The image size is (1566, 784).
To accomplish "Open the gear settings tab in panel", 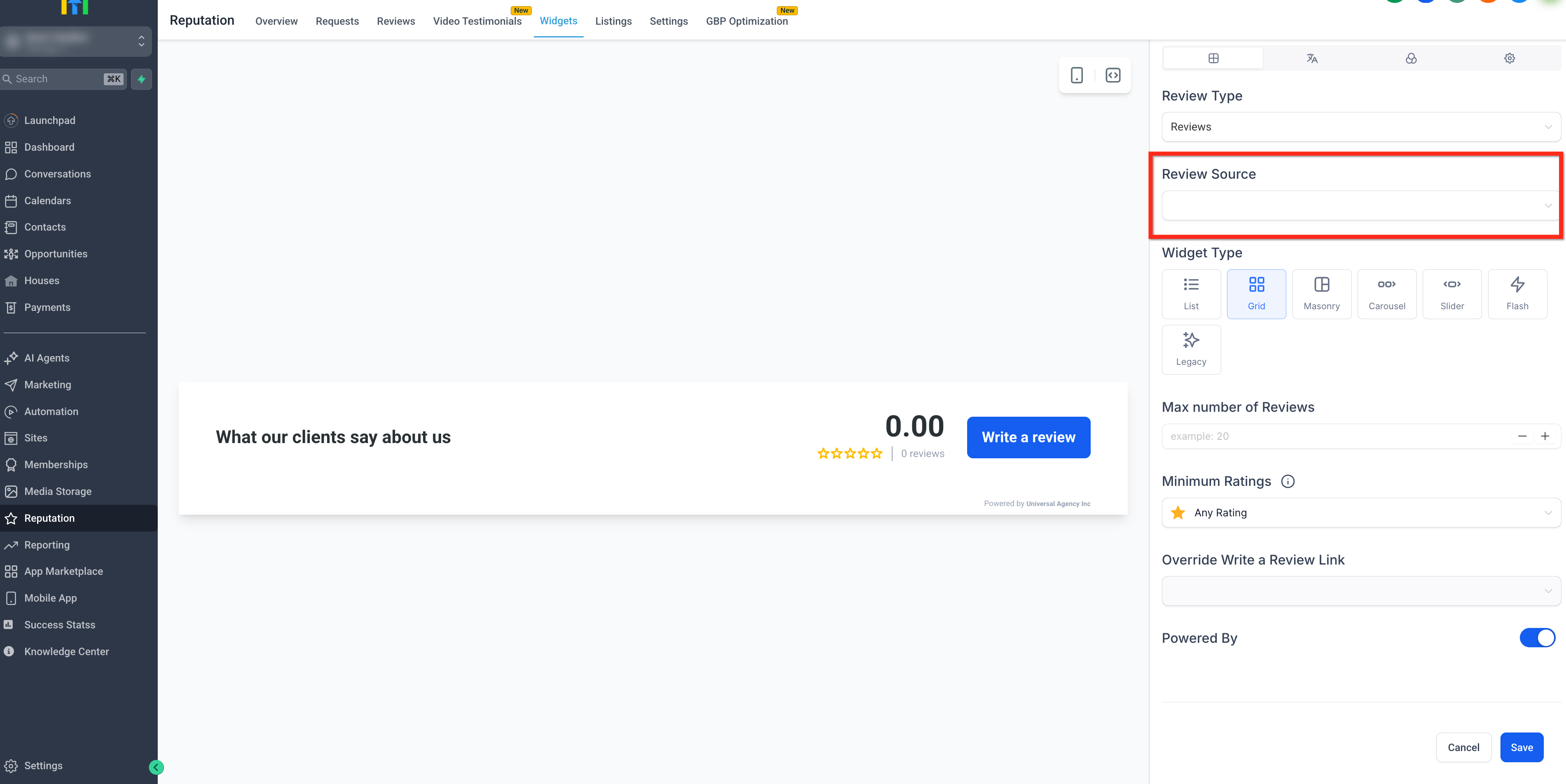I will (1510, 58).
